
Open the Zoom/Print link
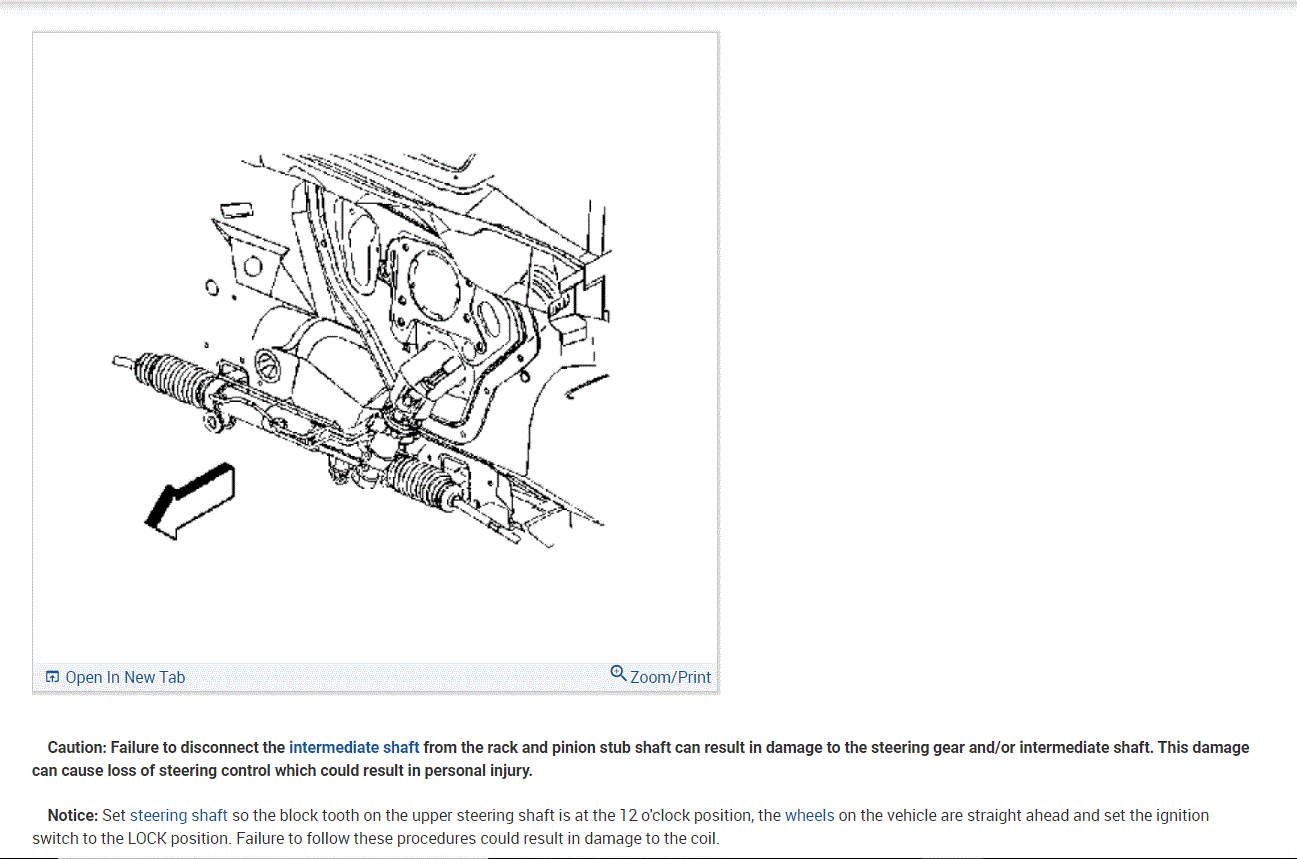click(670, 677)
